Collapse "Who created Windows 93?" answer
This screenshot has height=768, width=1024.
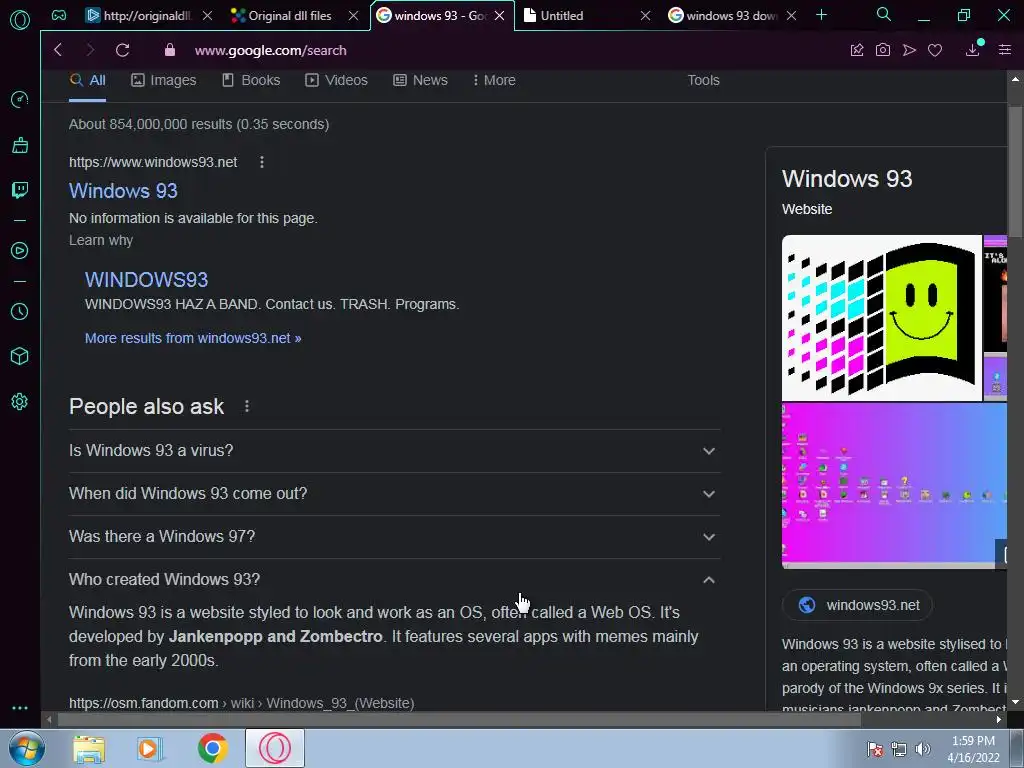(x=394, y=579)
